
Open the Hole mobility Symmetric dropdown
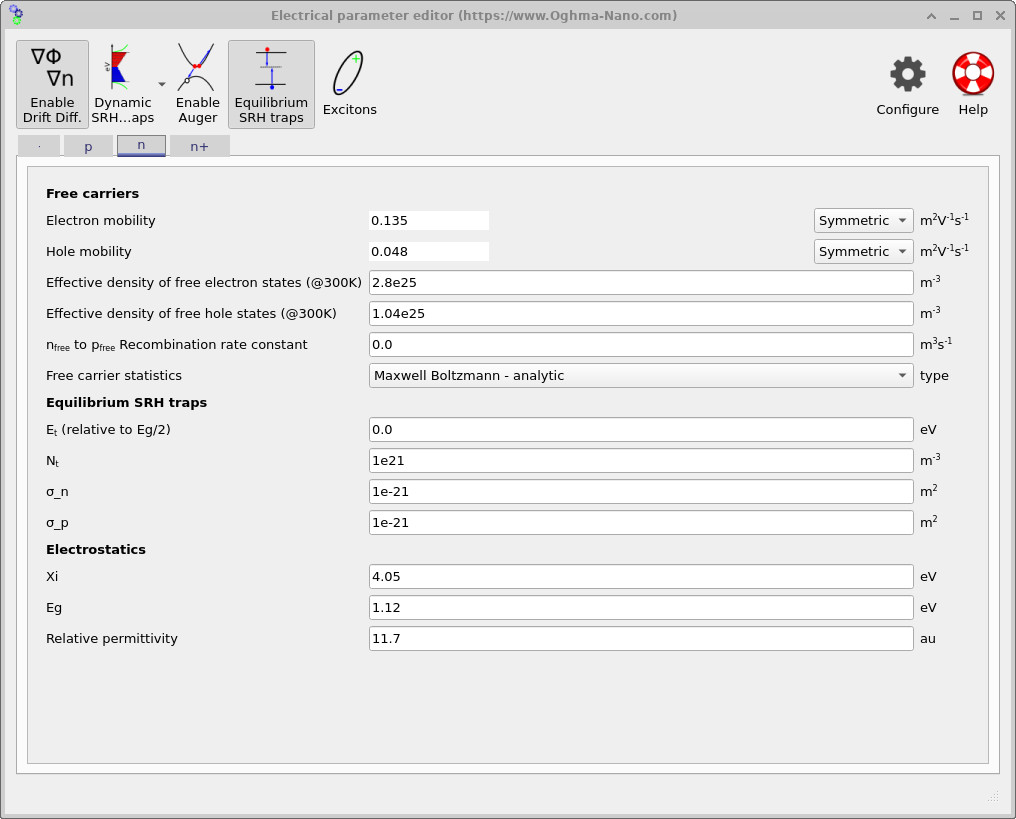point(862,251)
